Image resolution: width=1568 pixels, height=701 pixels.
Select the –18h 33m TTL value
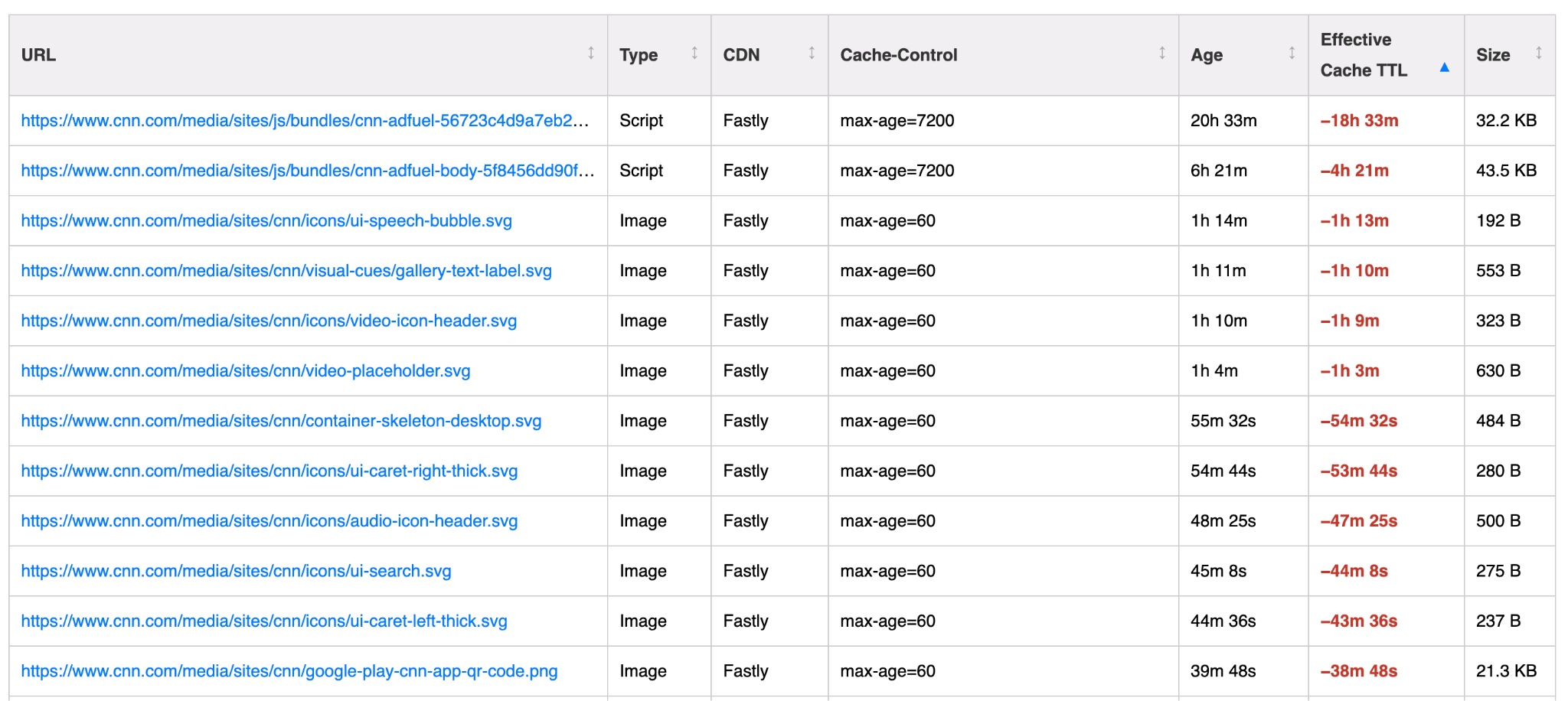1359,121
